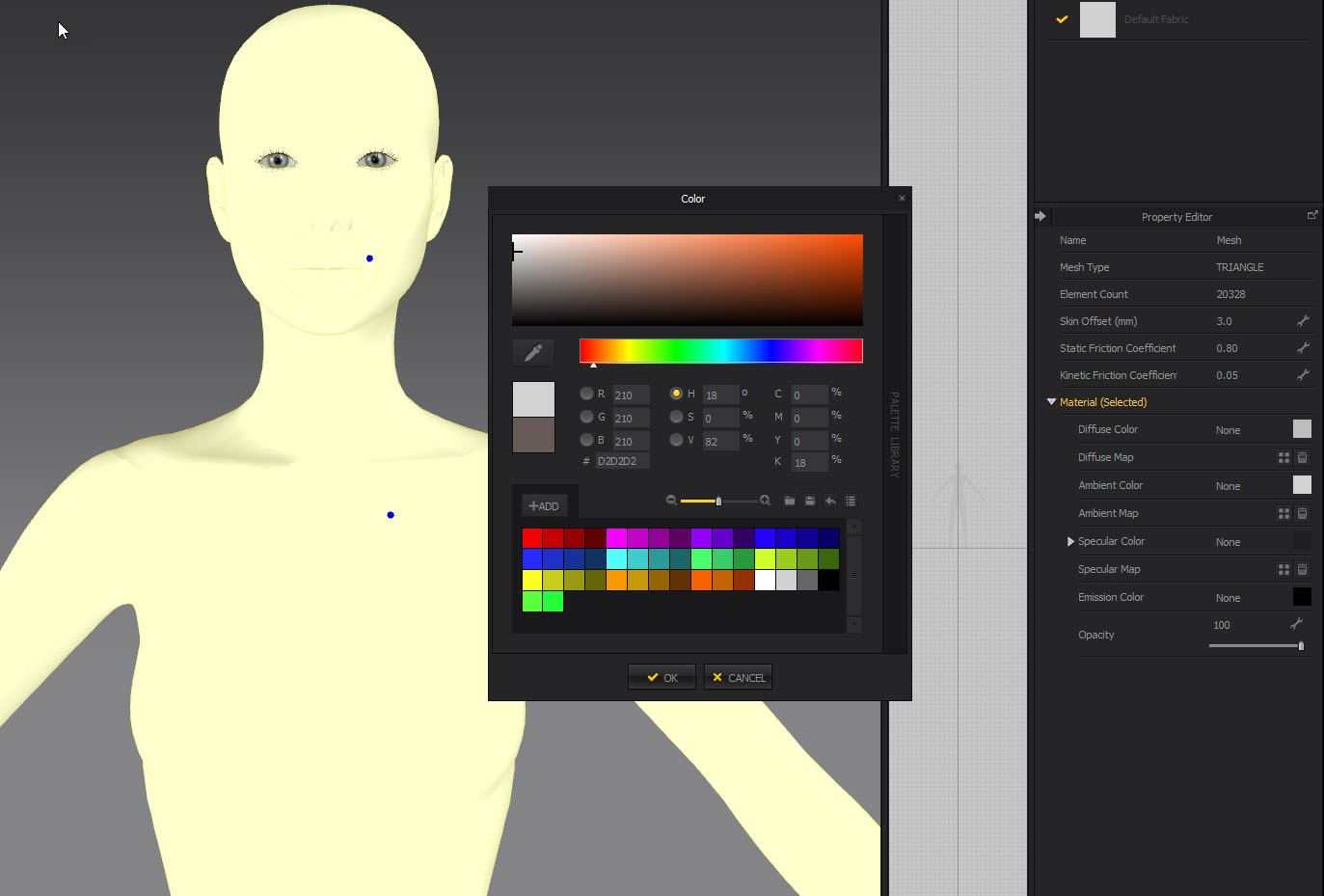Browse texture grid icon for Diffuse Map
The height and width of the screenshot is (896, 1324).
point(1283,458)
